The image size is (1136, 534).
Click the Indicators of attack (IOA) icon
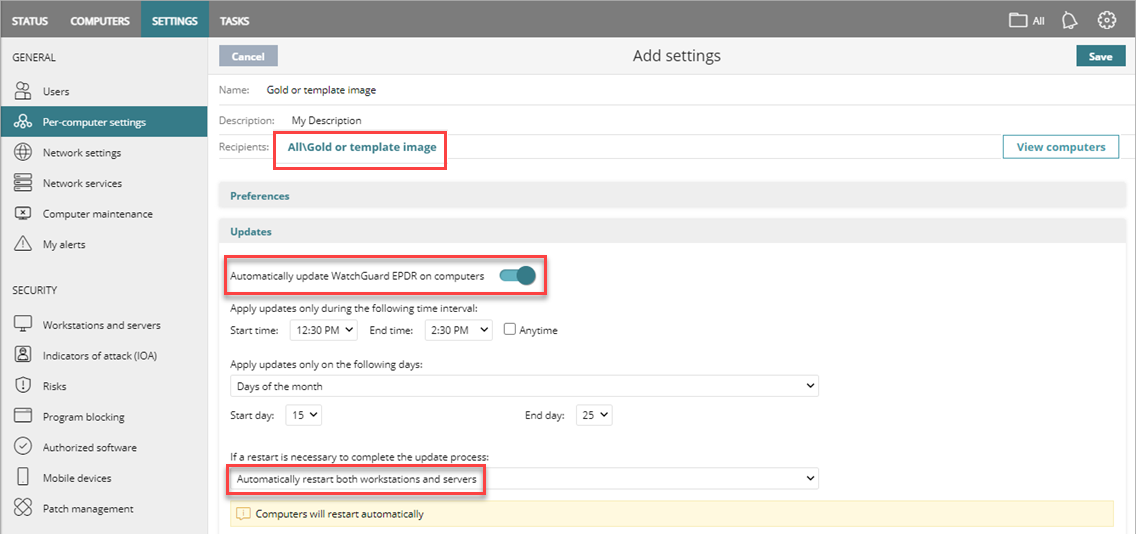(x=23, y=355)
